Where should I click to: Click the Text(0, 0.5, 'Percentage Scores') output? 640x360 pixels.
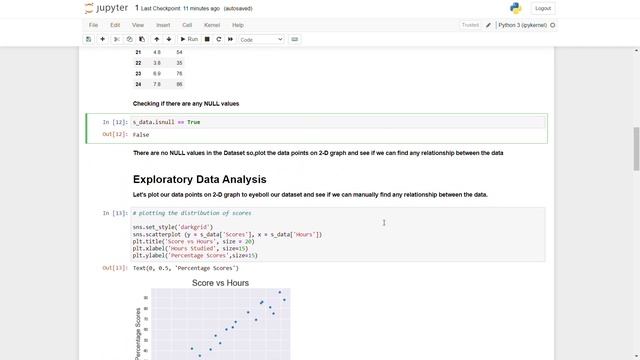click(186, 268)
